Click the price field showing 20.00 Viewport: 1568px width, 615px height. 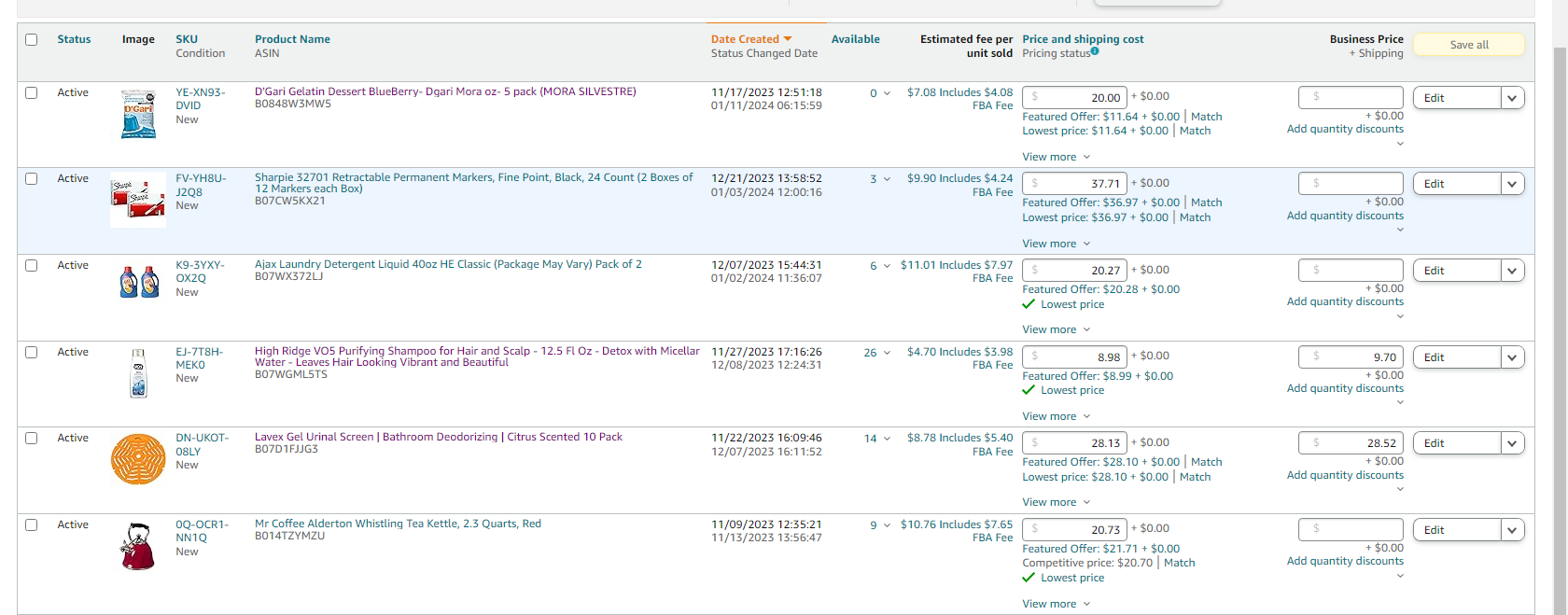click(1074, 97)
